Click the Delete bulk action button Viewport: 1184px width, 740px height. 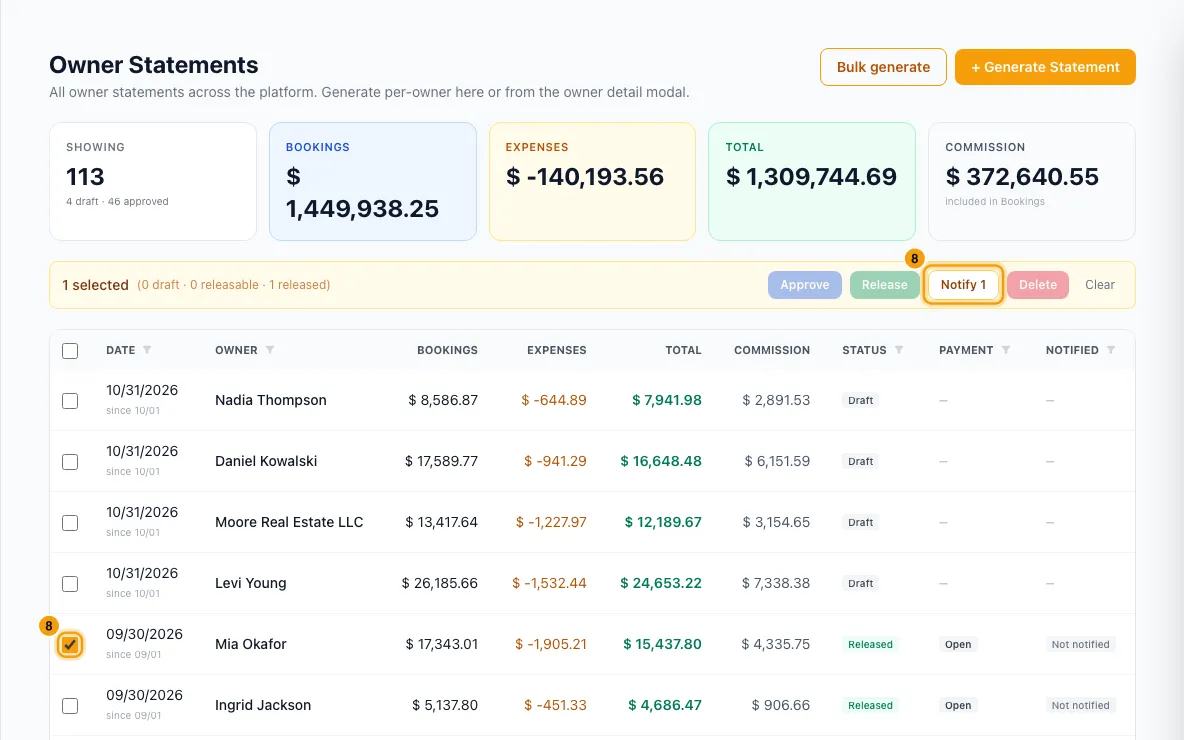(x=1038, y=285)
